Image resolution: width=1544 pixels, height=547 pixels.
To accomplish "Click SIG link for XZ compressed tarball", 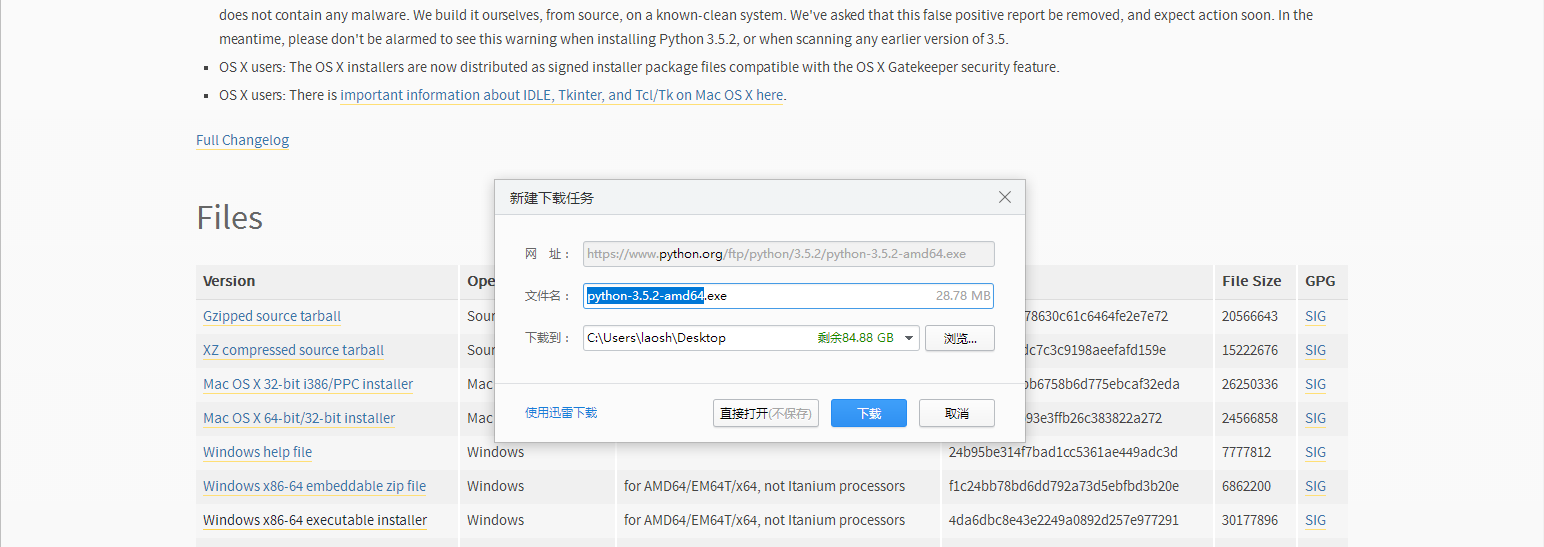I will point(1315,350).
